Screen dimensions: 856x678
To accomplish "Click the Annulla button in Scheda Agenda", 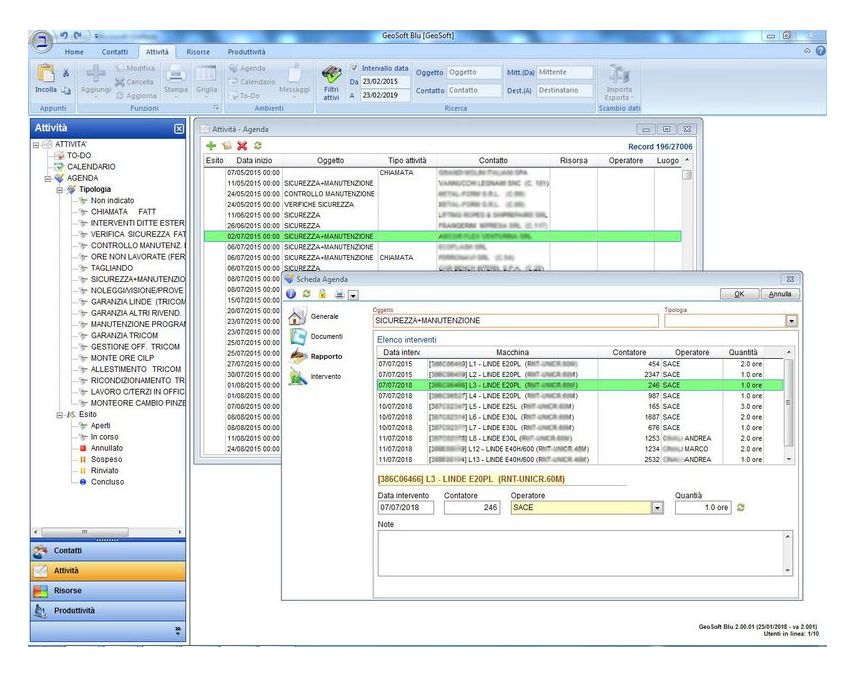I will click(x=780, y=294).
